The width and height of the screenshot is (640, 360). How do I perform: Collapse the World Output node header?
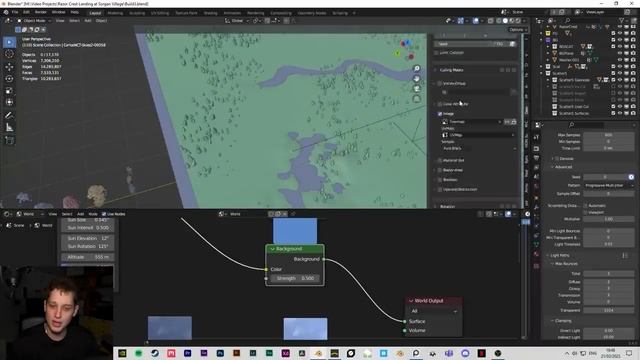point(411,301)
